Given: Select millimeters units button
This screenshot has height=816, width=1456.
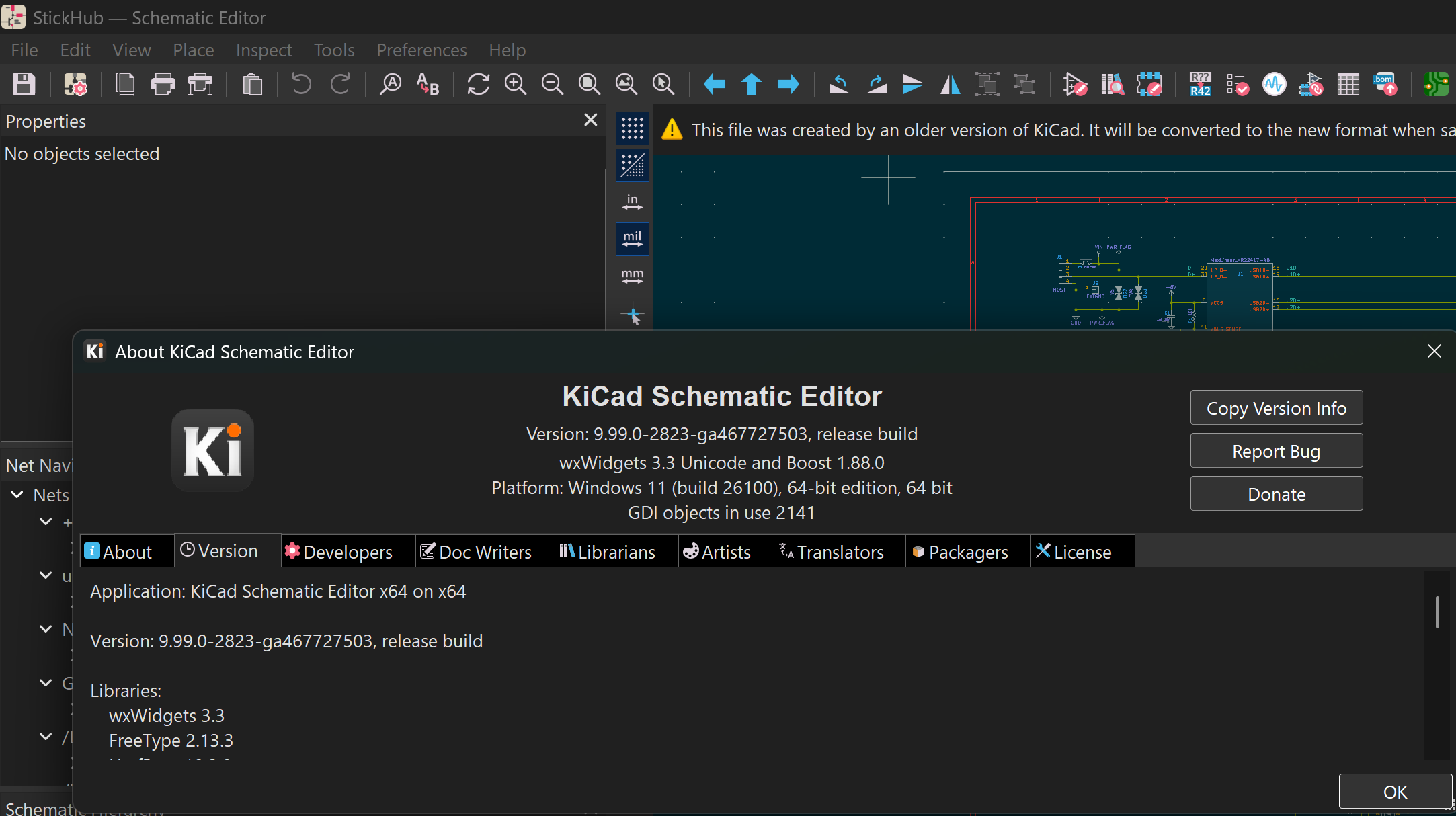Looking at the screenshot, I should [632, 277].
